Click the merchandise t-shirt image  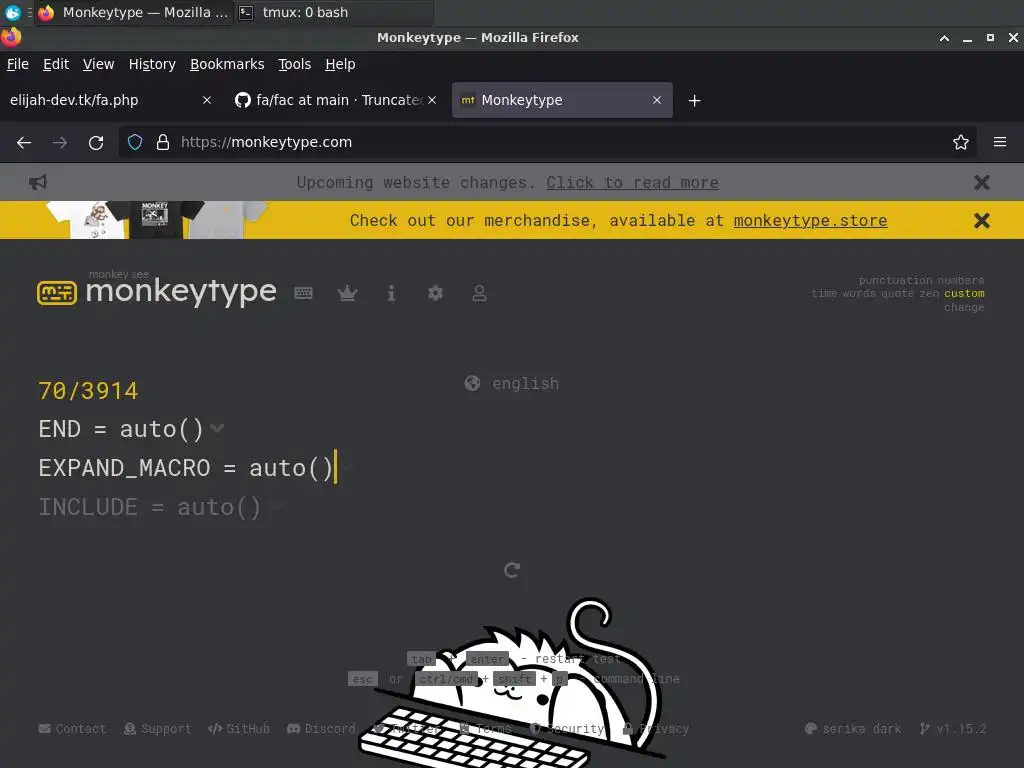(x=157, y=220)
